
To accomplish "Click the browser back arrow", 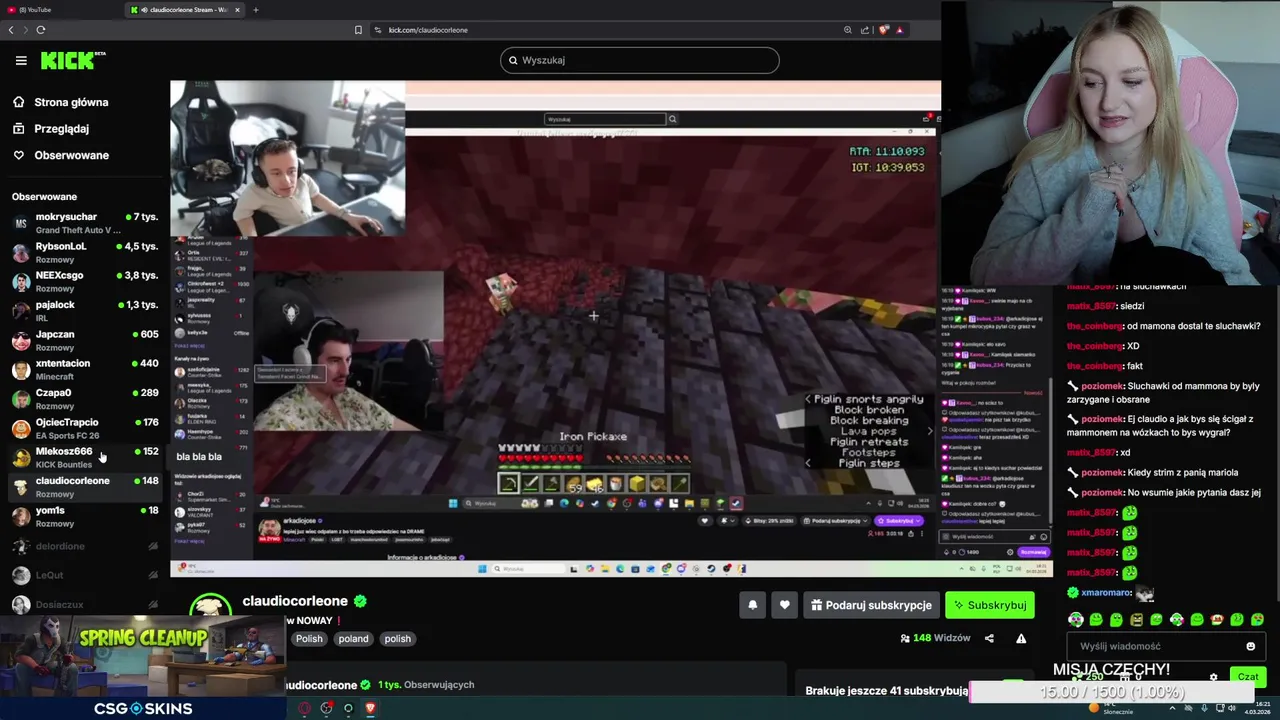I will [11, 30].
